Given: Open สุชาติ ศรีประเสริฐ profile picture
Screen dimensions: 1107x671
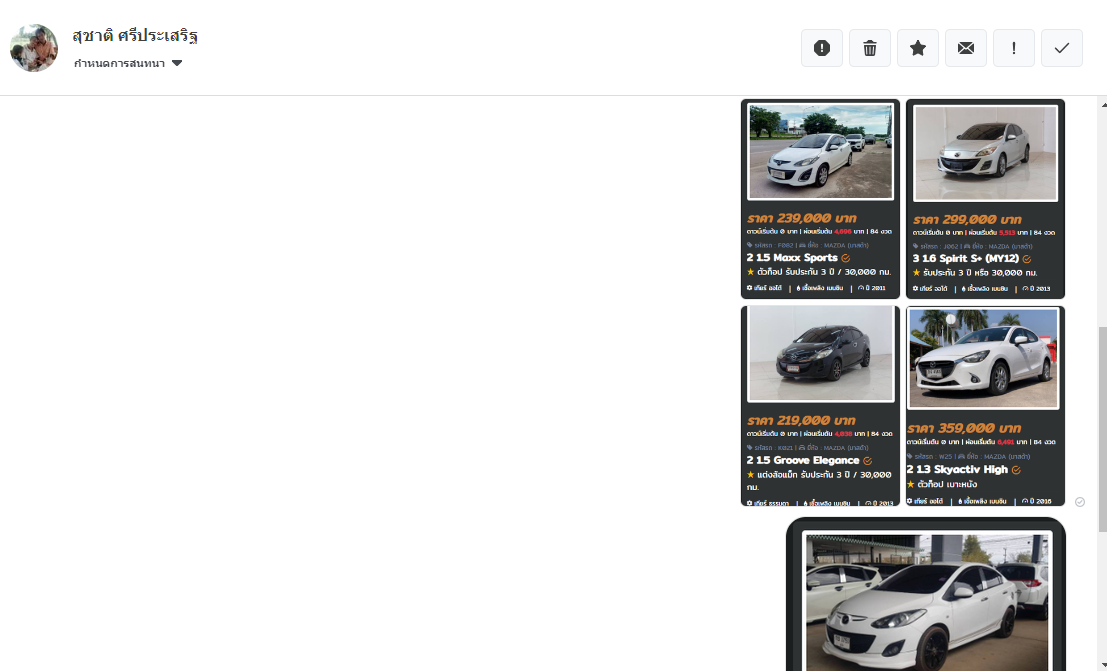Looking at the screenshot, I should point(34,48).
